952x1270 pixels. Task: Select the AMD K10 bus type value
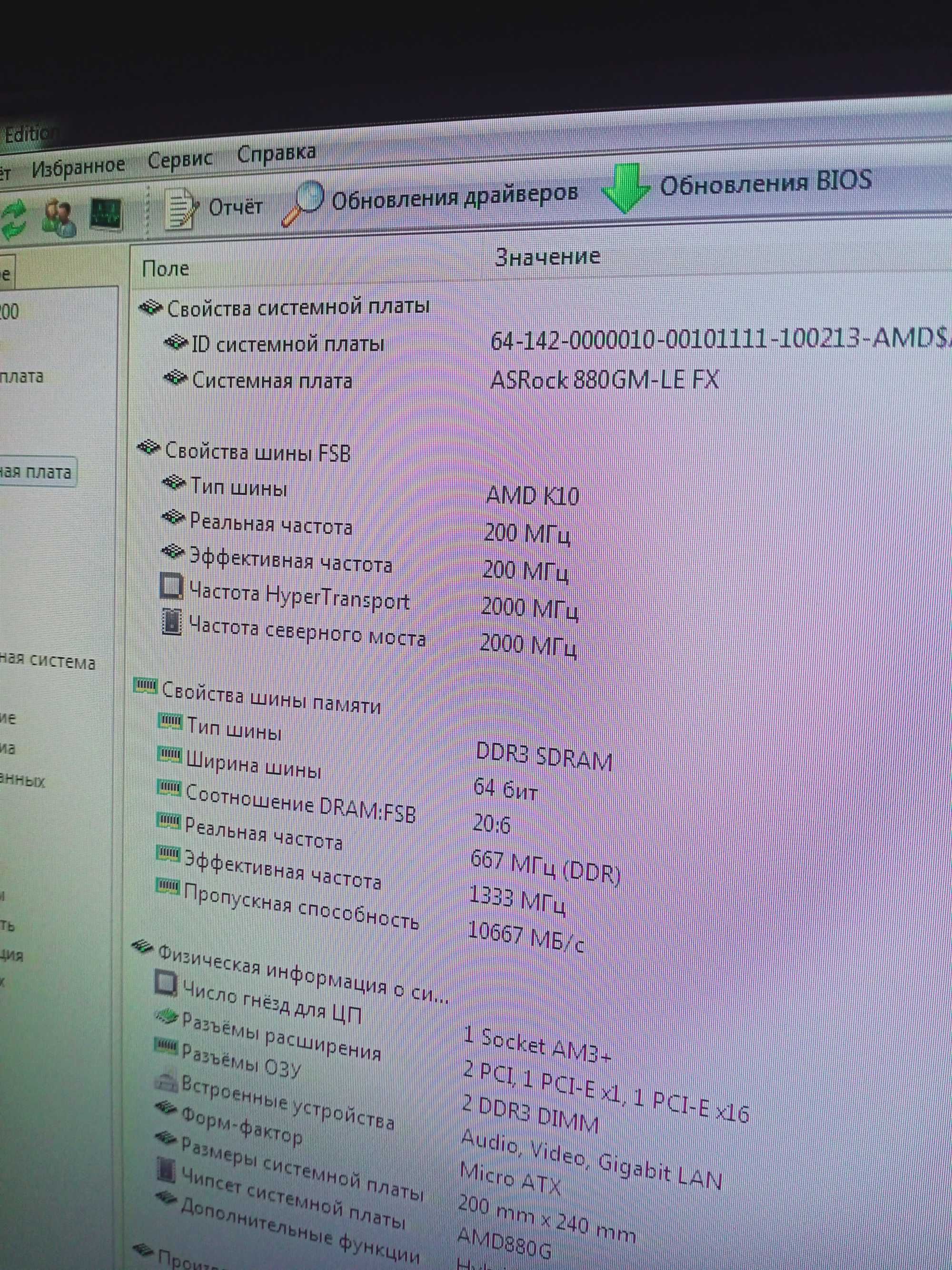point(532,496)
